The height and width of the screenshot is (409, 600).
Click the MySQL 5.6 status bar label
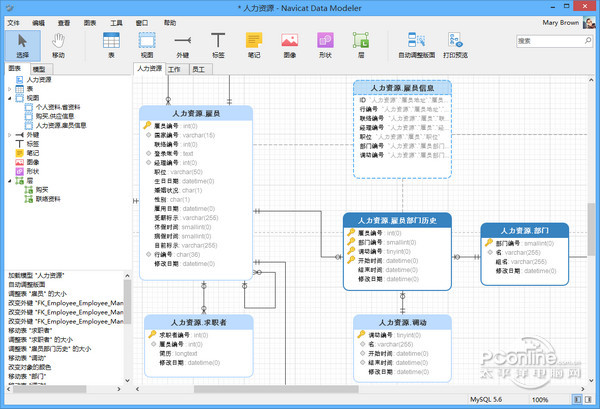coord(486,399)
